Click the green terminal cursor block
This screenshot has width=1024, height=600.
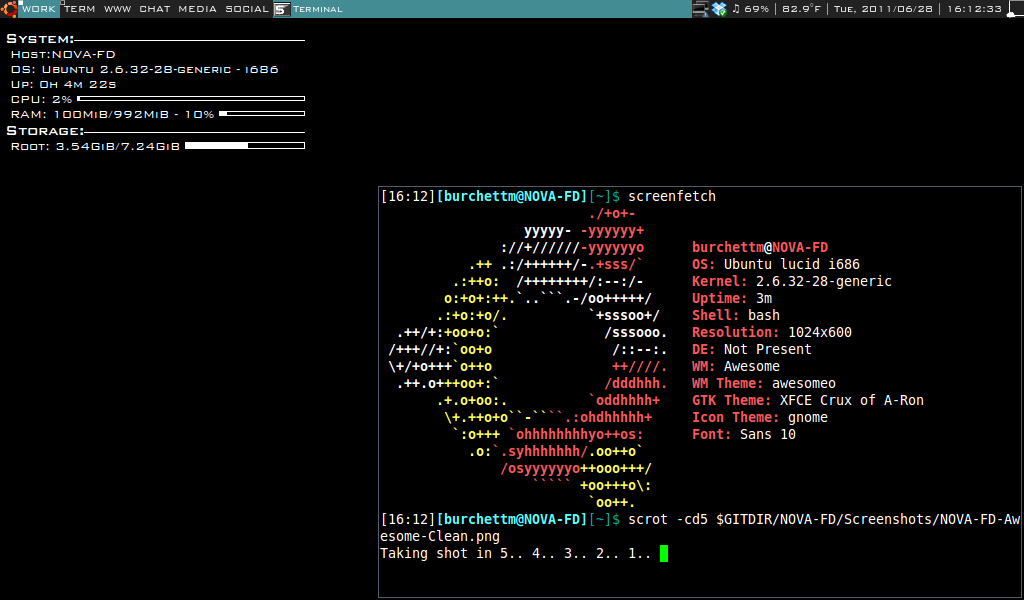click(x=664, y=554)
